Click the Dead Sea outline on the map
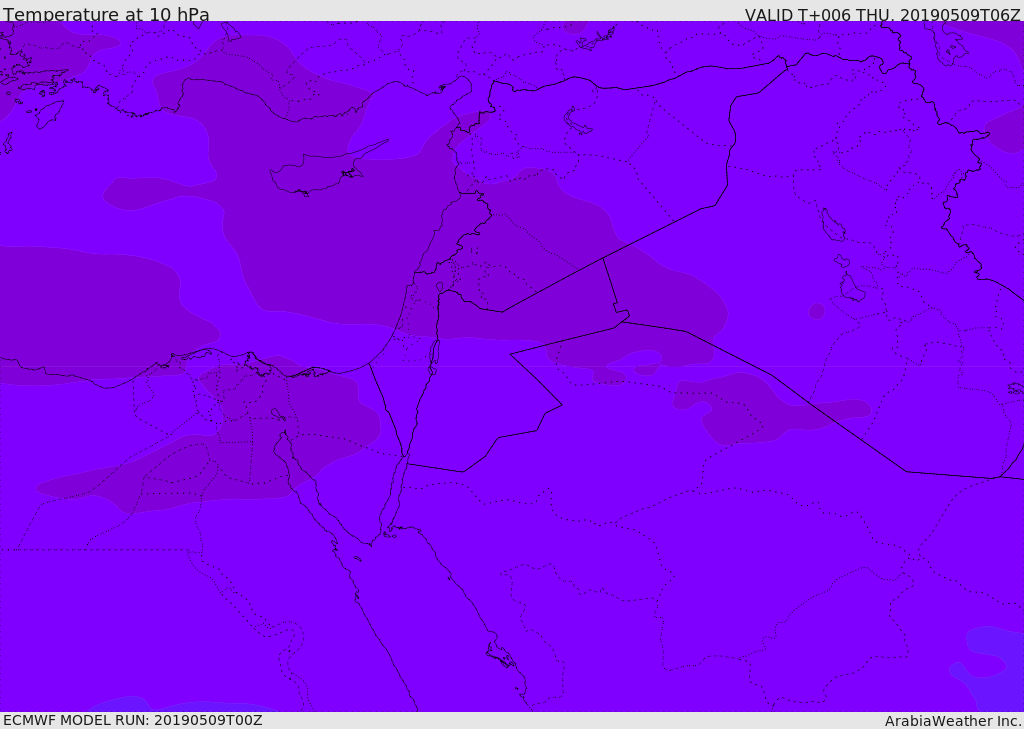 pos(433,356)
